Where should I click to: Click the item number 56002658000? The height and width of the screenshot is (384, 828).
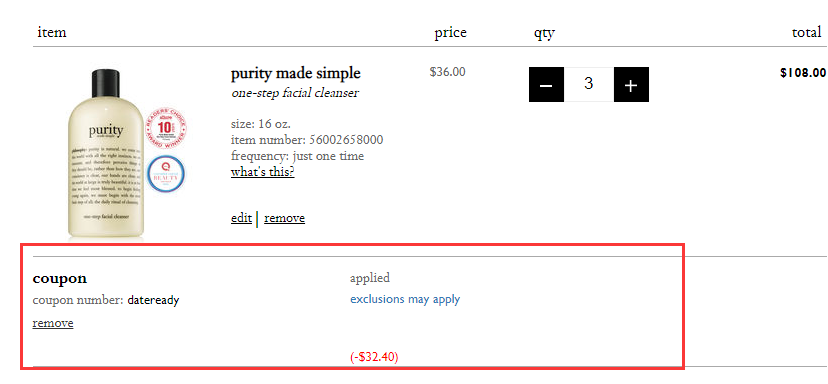(346, 140)
